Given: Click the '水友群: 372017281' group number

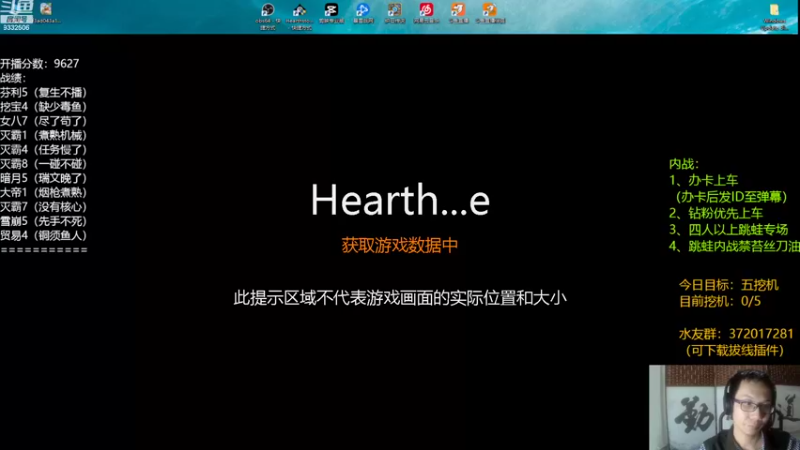Looking at the screenshot, I should [x=736, y=334].
